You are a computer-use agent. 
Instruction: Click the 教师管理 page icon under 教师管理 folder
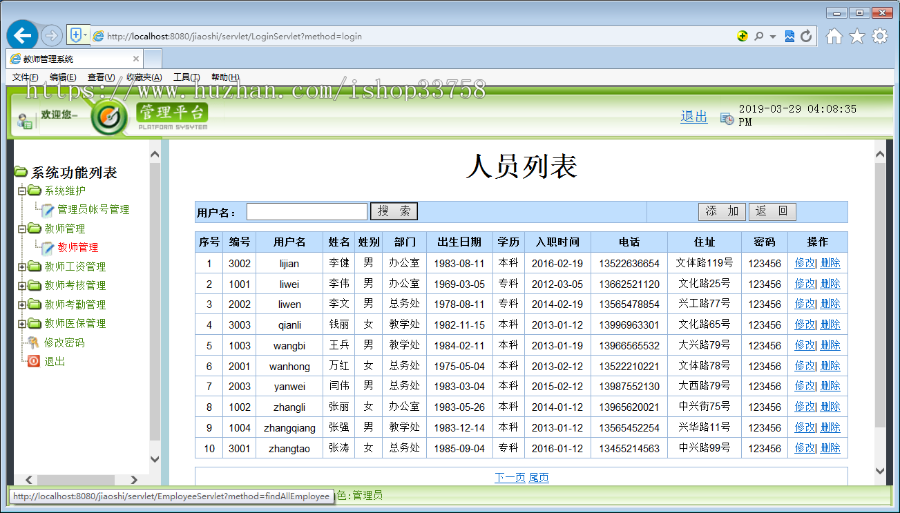point(48,248)
